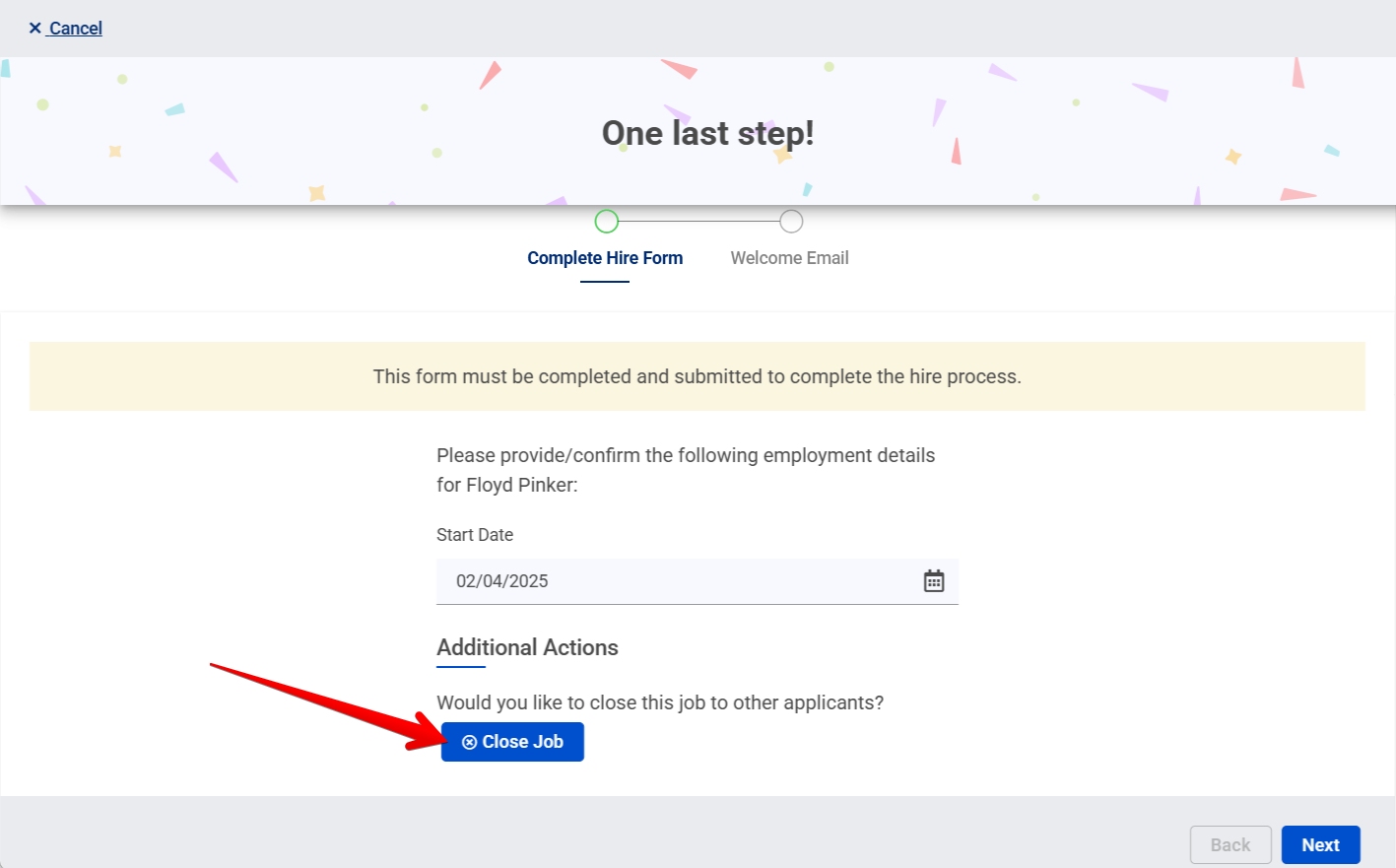Image resolution: width=1396 pixels, height=868 pixels.
Task: Select the empty stepper circle for Welcome Email
Action: pos(791,221)
